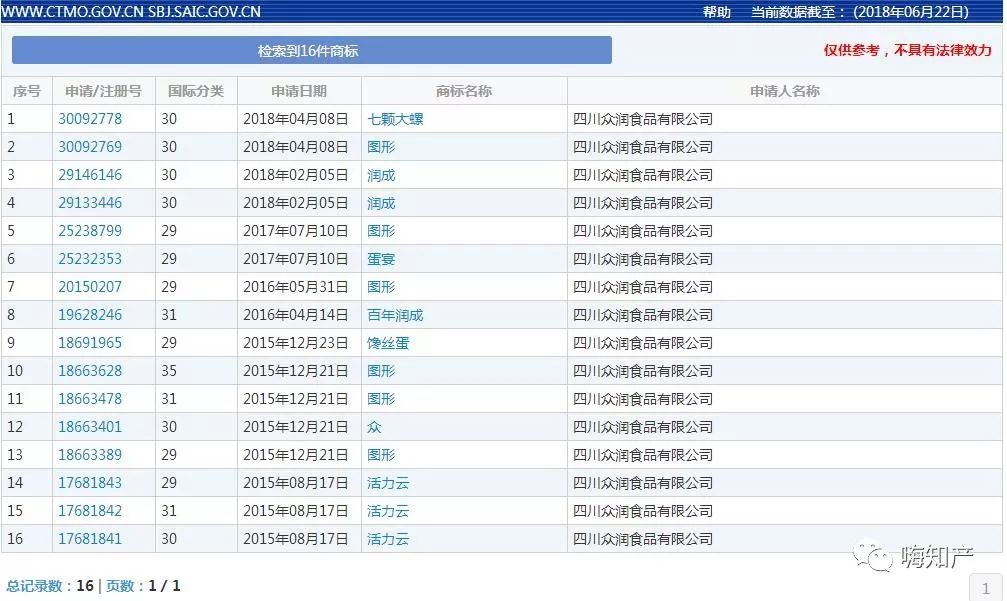Select applicant 四川众润食品有限公司 in row 1

click(643, 119)
